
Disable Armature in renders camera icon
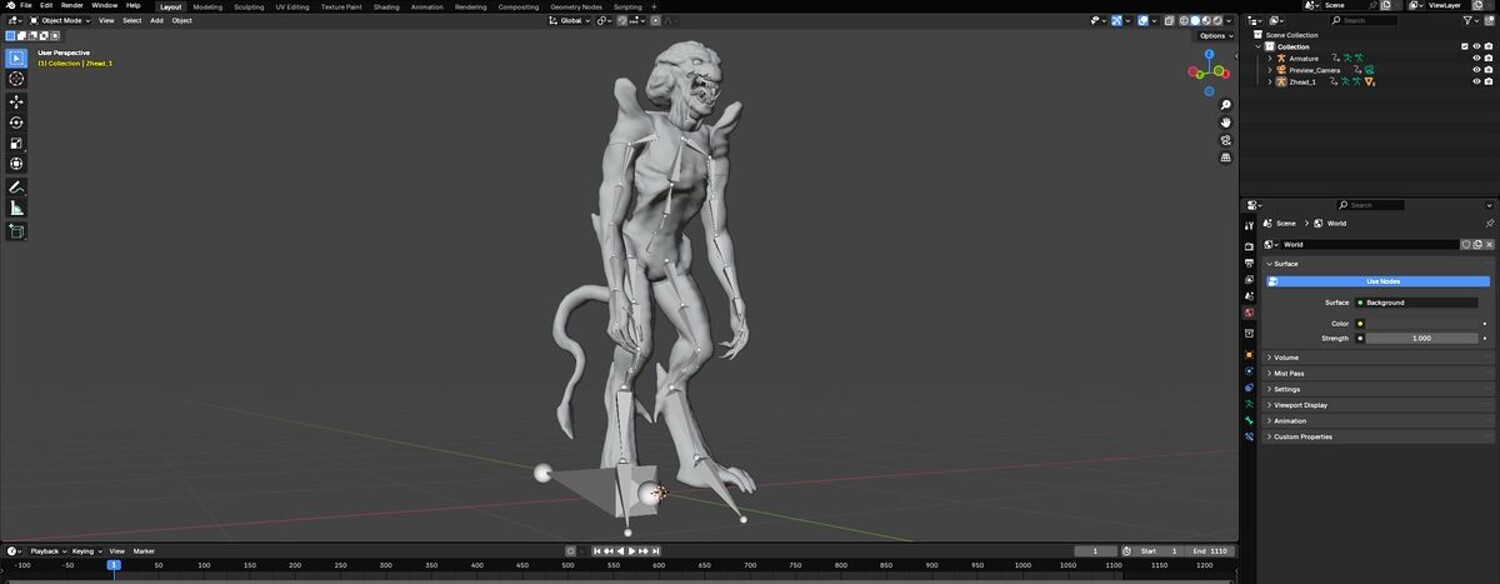1489,58
